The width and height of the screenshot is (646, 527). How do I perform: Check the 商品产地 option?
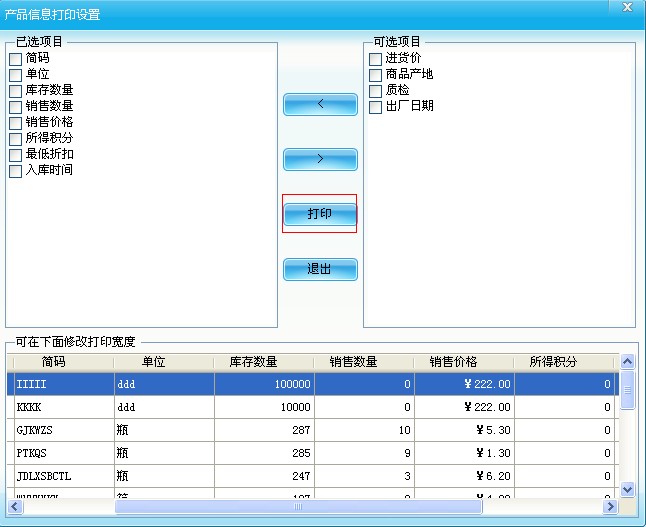pyautogui.click(x=376, y=75)
